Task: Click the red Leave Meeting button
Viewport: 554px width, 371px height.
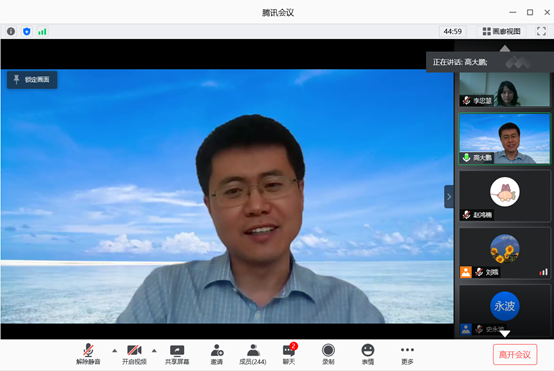Action: point(515,354)
